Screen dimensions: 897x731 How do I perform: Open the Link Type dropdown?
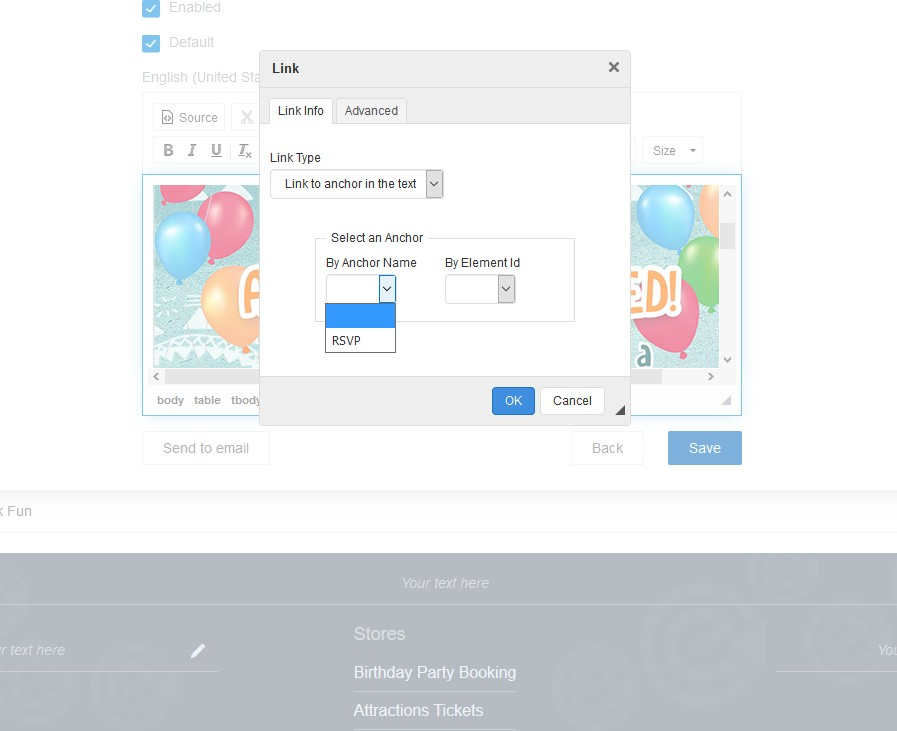[356, 184]
